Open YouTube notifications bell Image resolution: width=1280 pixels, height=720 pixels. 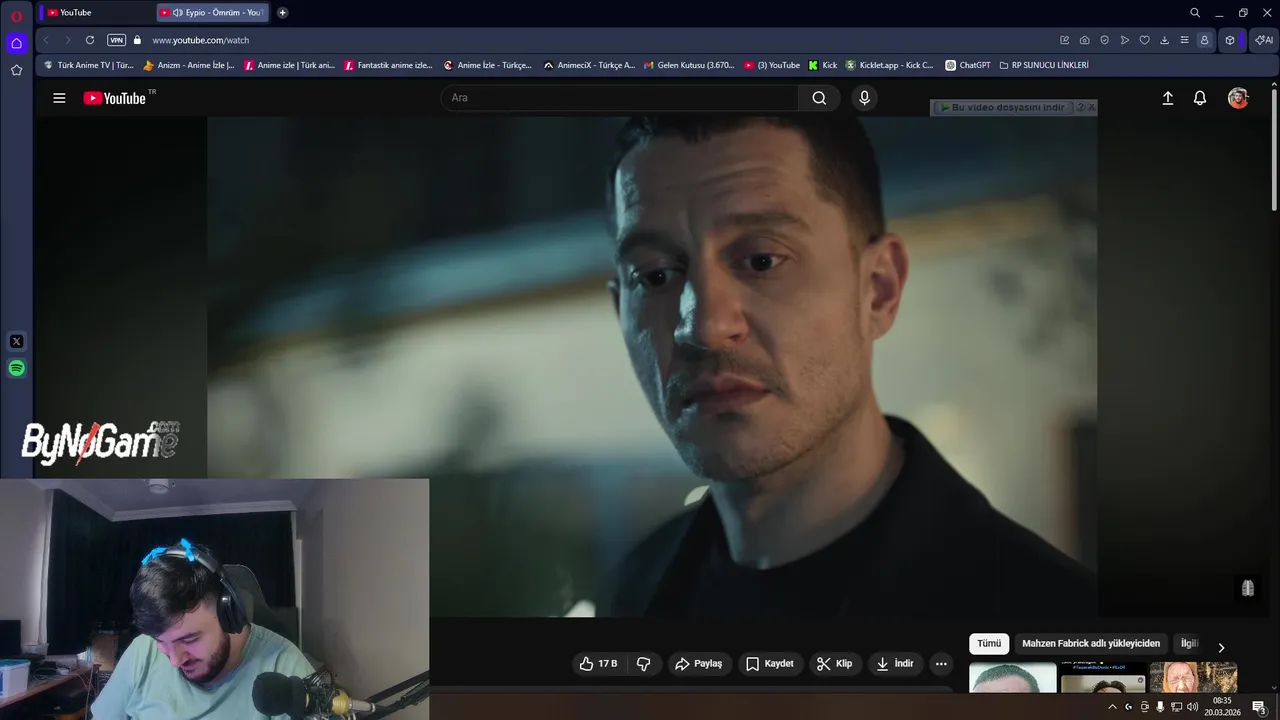[1200, 98]
